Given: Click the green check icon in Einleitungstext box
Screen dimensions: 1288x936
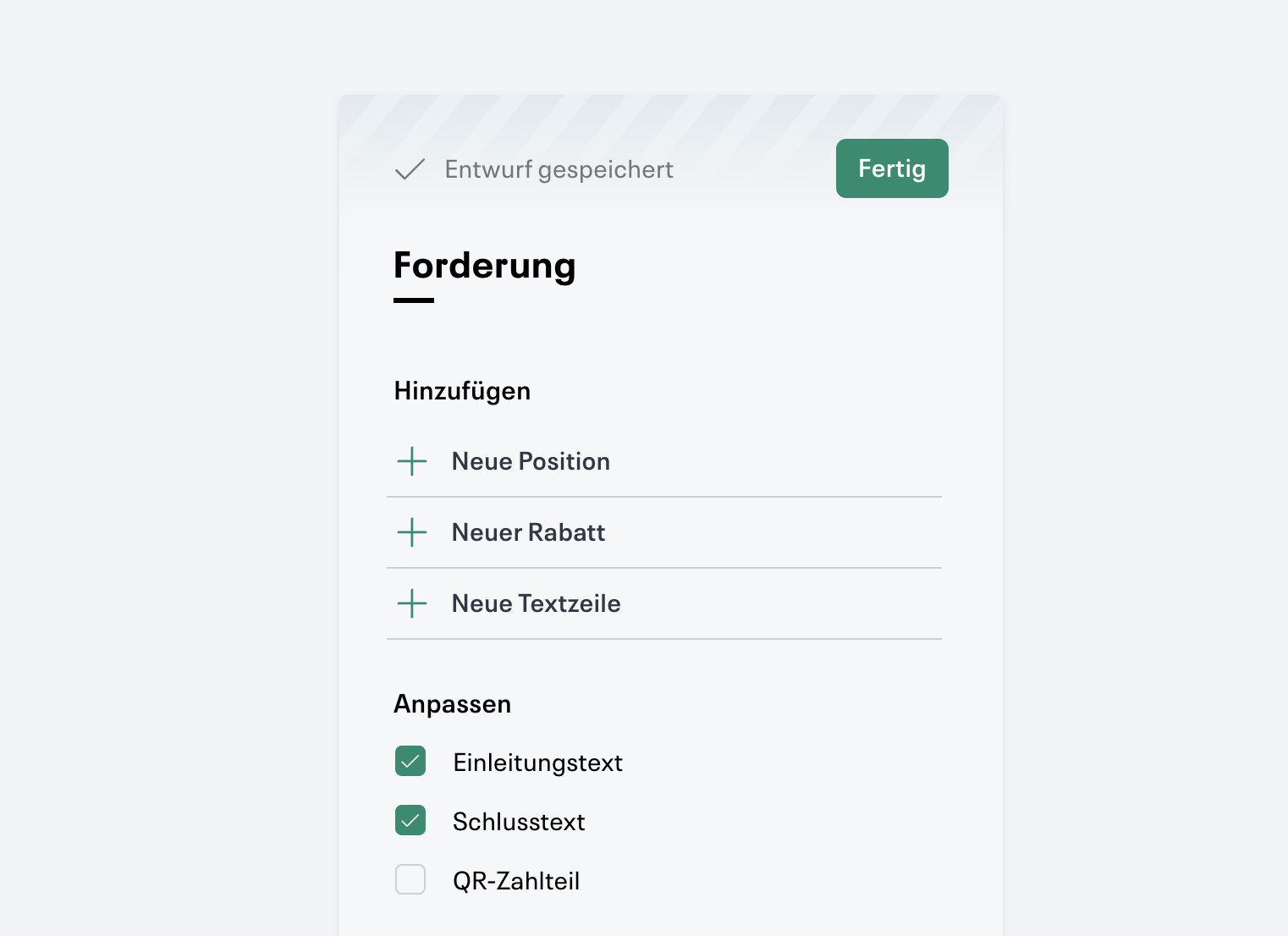Looking at the screenshot, I should (410, 761).
